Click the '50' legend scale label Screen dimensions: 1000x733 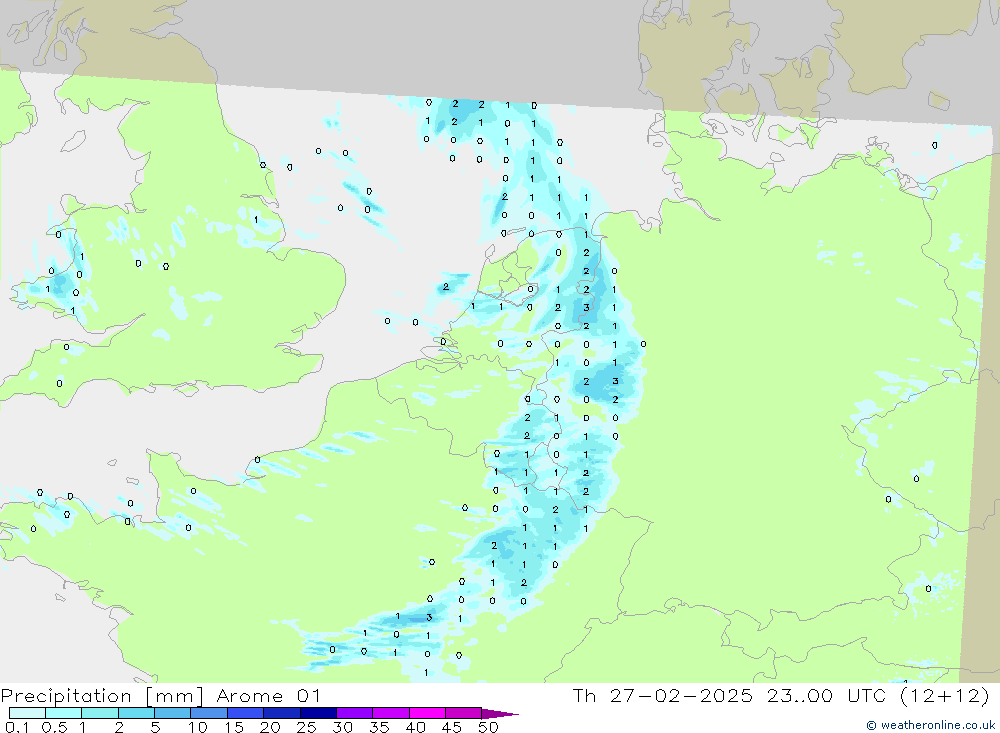(x=488, y=727)
